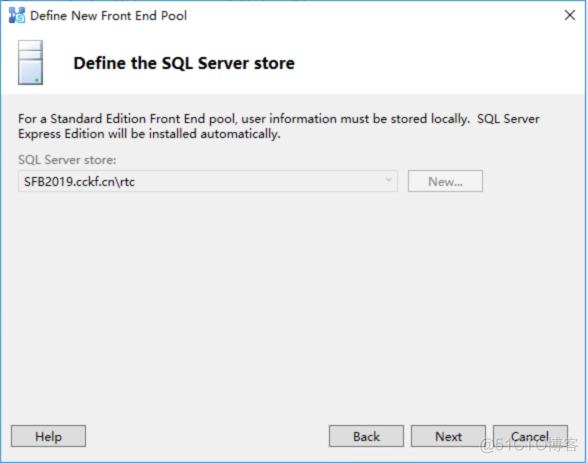This screenshot has width=588, height=463.
Task: Open Help for this wizard page
Action: pos(48,436)
